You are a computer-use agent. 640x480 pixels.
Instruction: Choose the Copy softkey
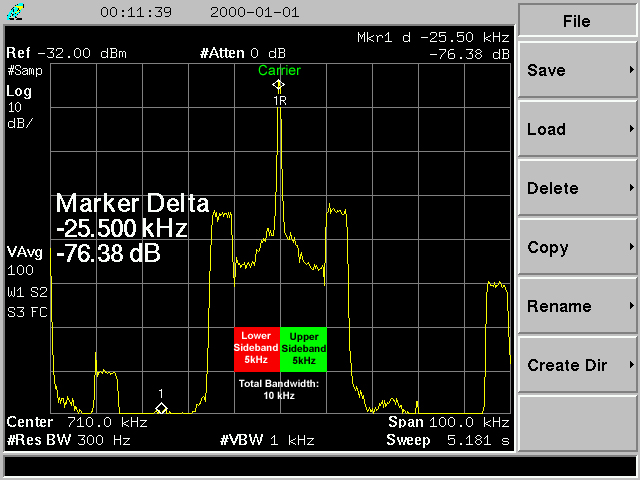click(577, 247)
